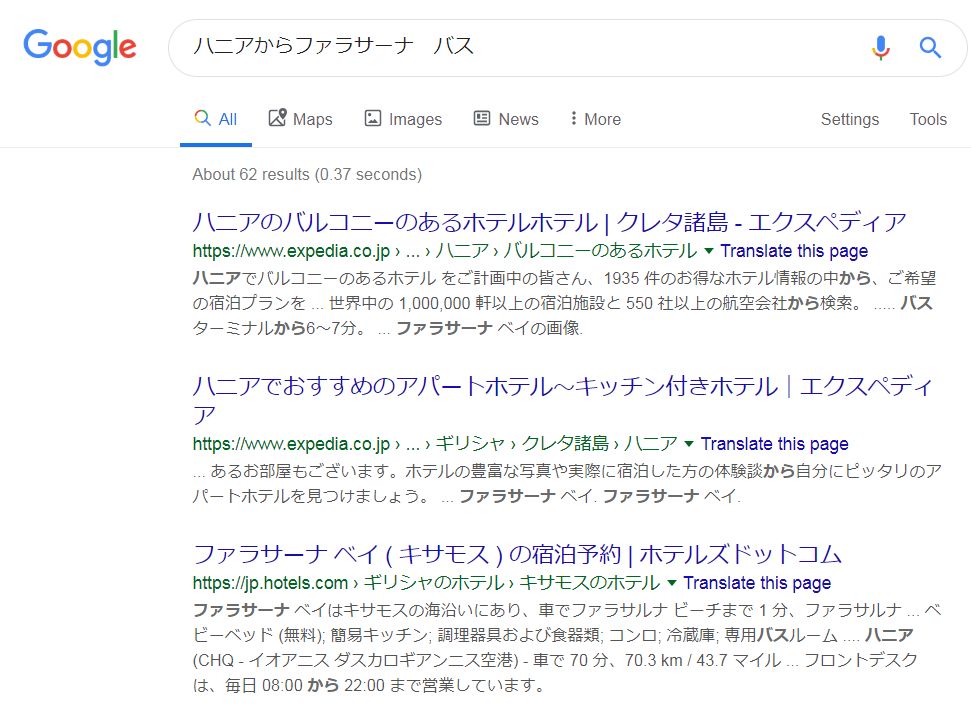971x723 pixels.
Task: Select the All results tab
Action: (216, 119)
